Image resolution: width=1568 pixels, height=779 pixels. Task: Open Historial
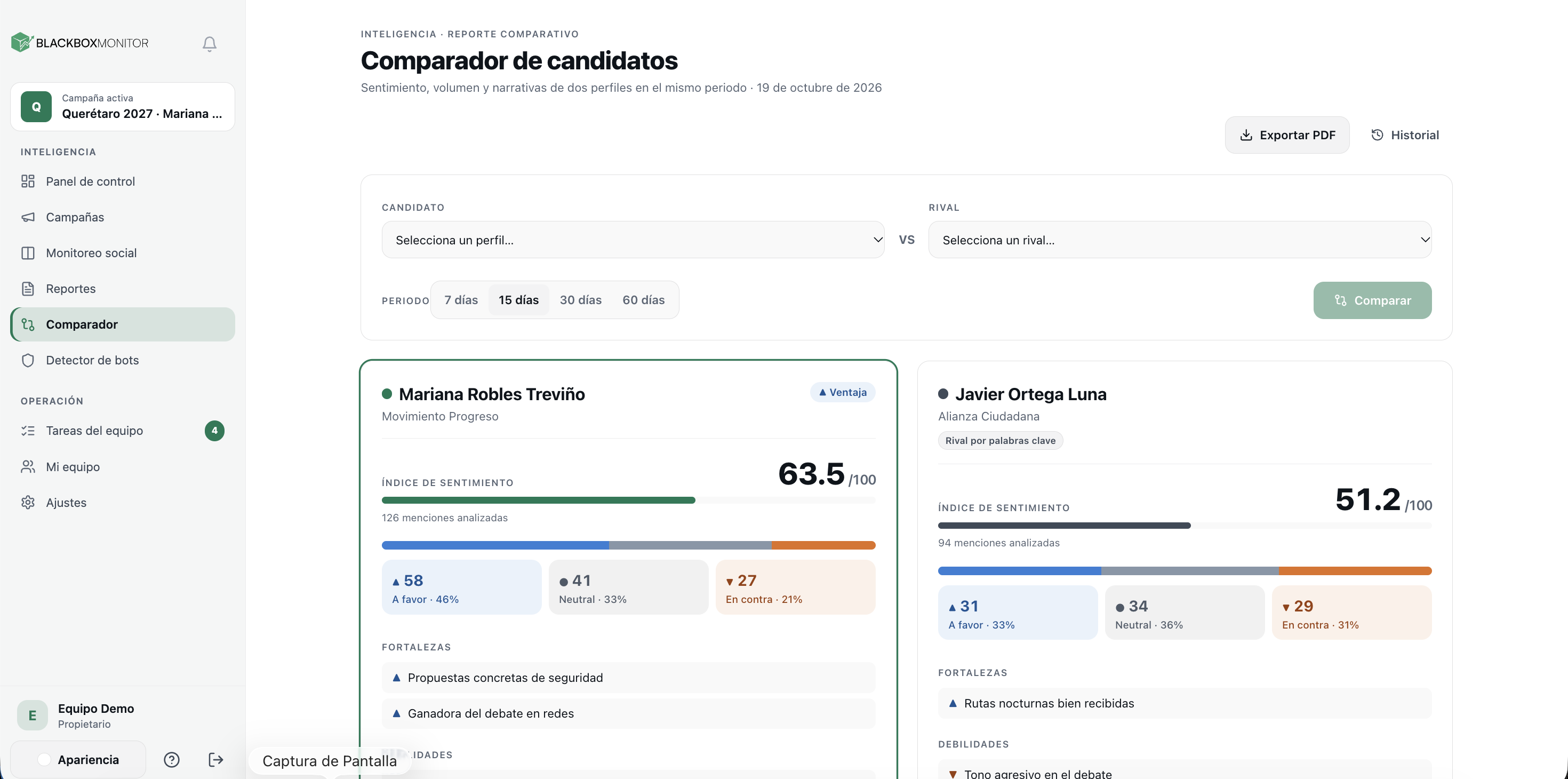(x=1404, y=134)
